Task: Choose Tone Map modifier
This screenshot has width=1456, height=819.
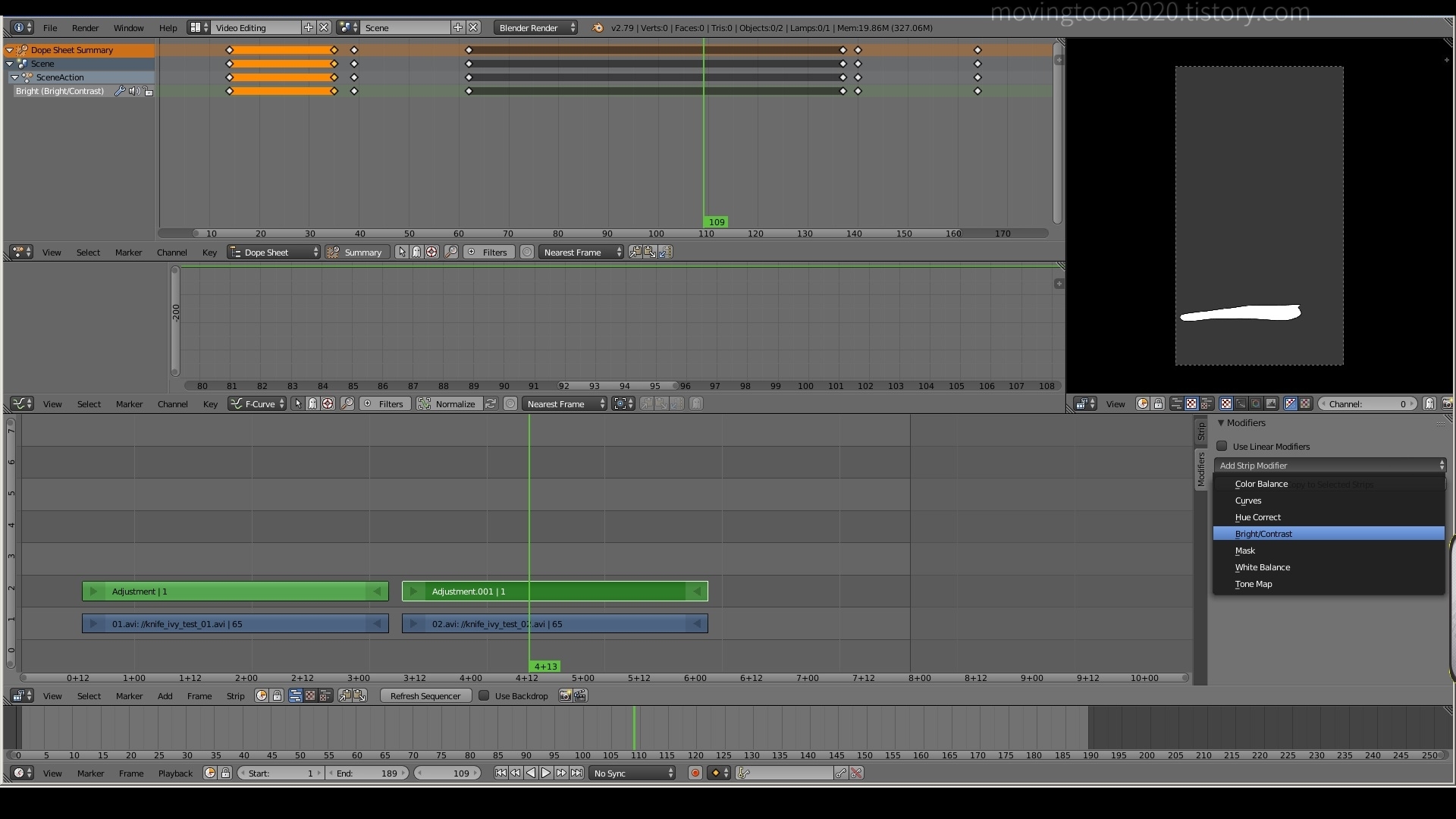Action: [1329, 584]
